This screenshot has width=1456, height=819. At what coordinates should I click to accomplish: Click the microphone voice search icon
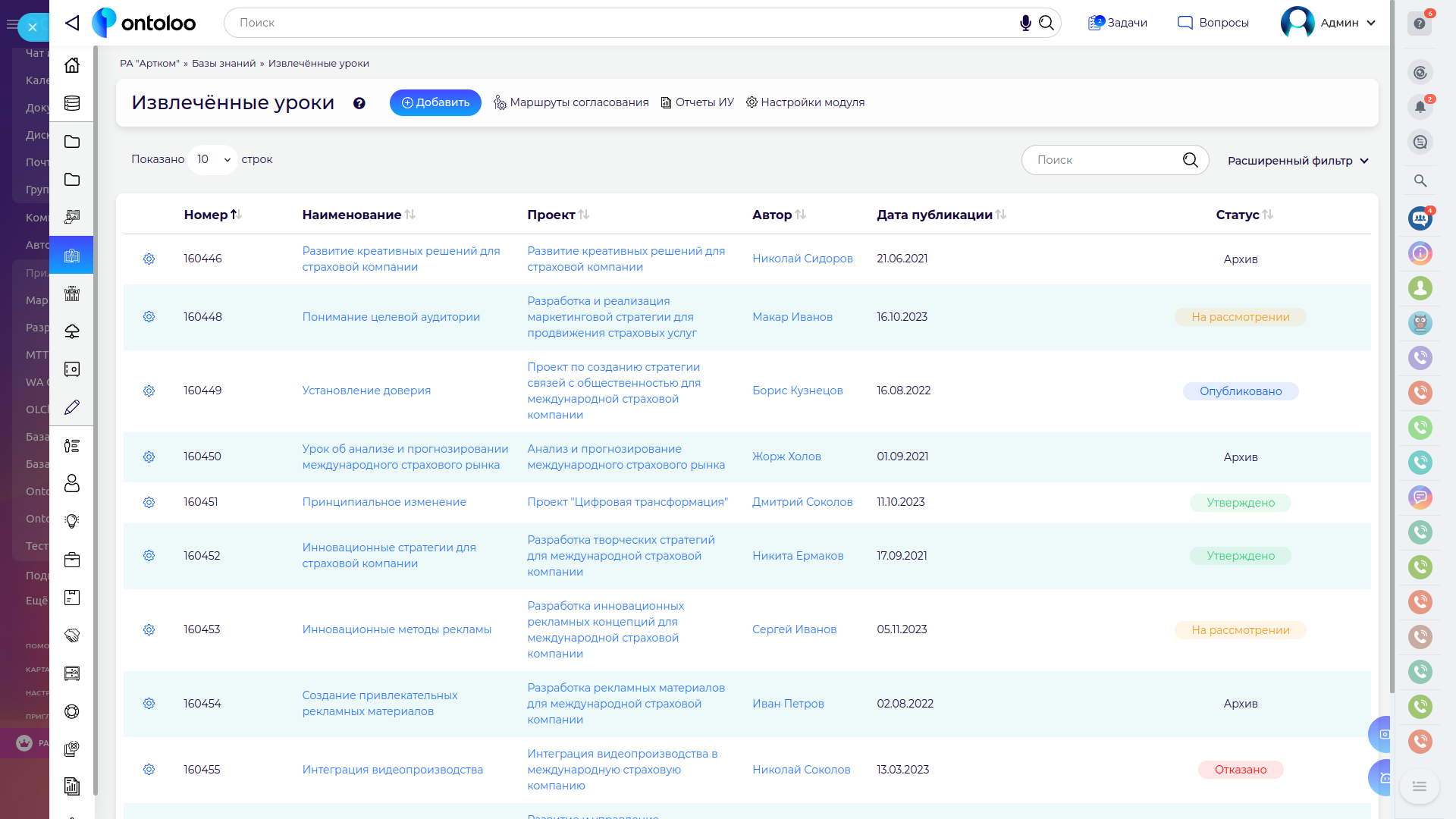point(1025,23)
